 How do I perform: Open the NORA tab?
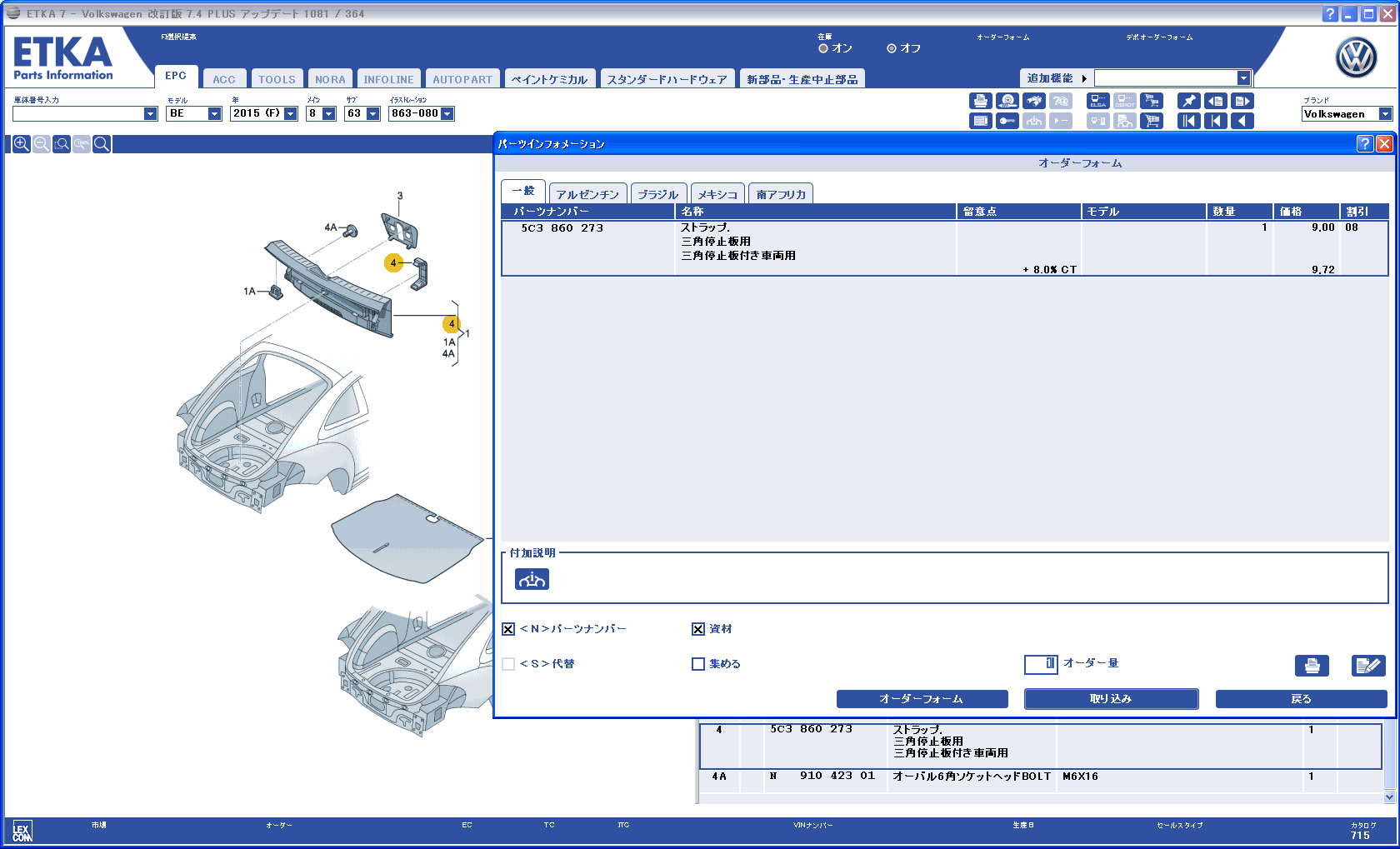pos(330,79)
